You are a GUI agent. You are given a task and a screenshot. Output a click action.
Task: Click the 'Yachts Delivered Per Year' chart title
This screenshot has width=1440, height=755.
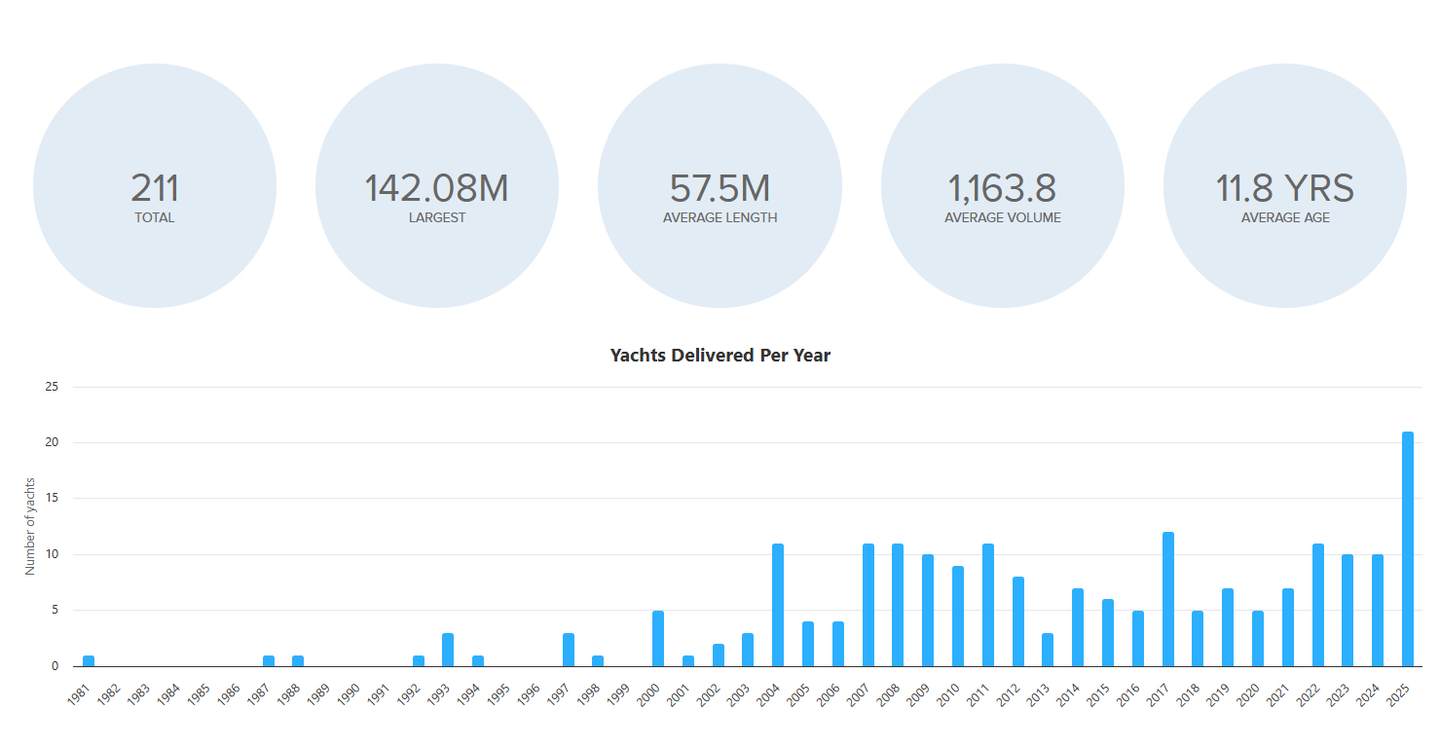coord(720,355)
